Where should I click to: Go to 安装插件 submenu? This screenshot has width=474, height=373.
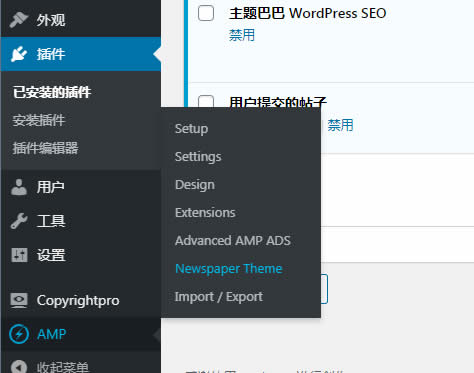click(x=39, y=120)
